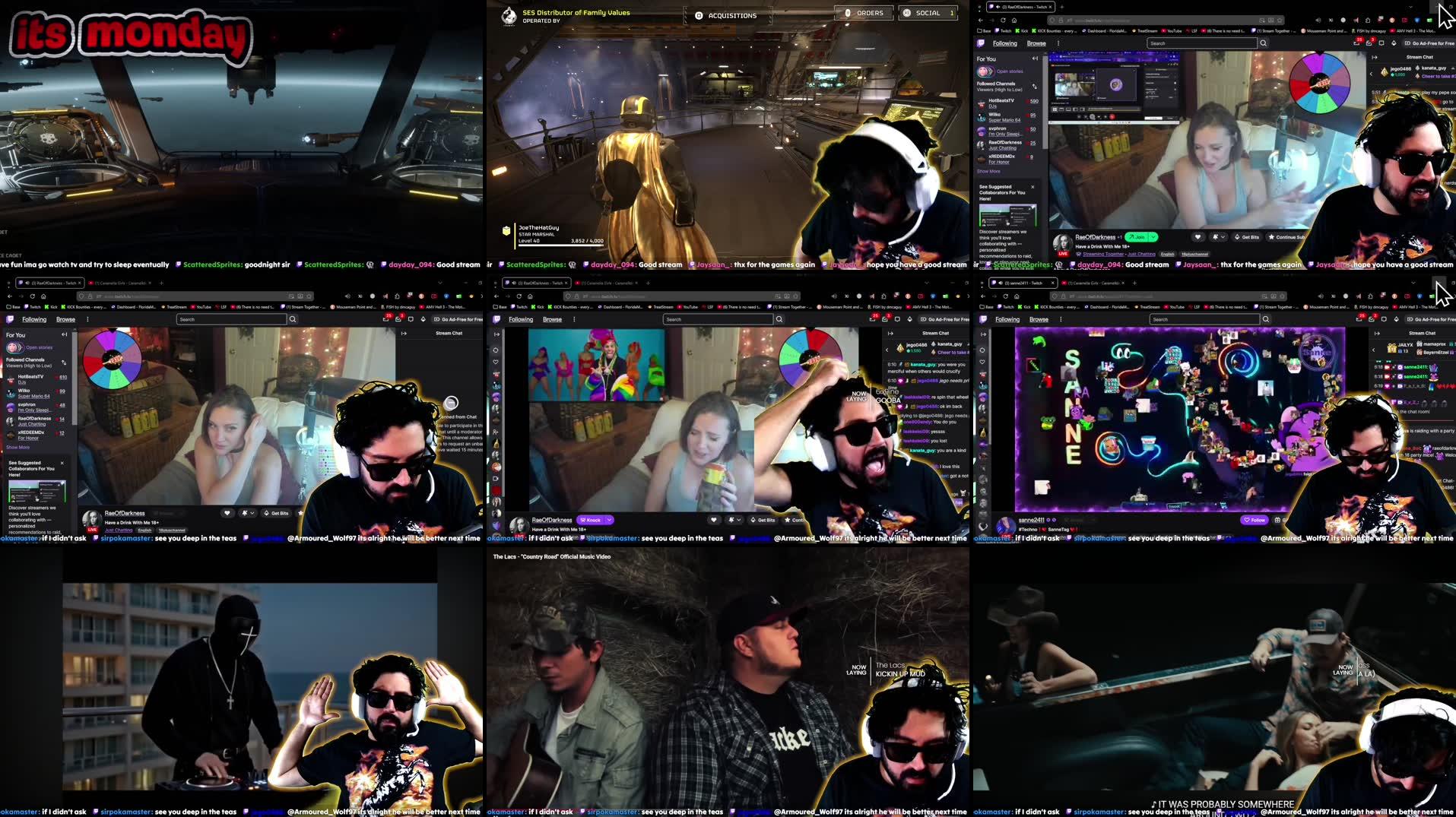Toggle follow heart in Knock button frame
Image resolution: width=1456 pixels, height=817 pixels.
click(714, 520)
